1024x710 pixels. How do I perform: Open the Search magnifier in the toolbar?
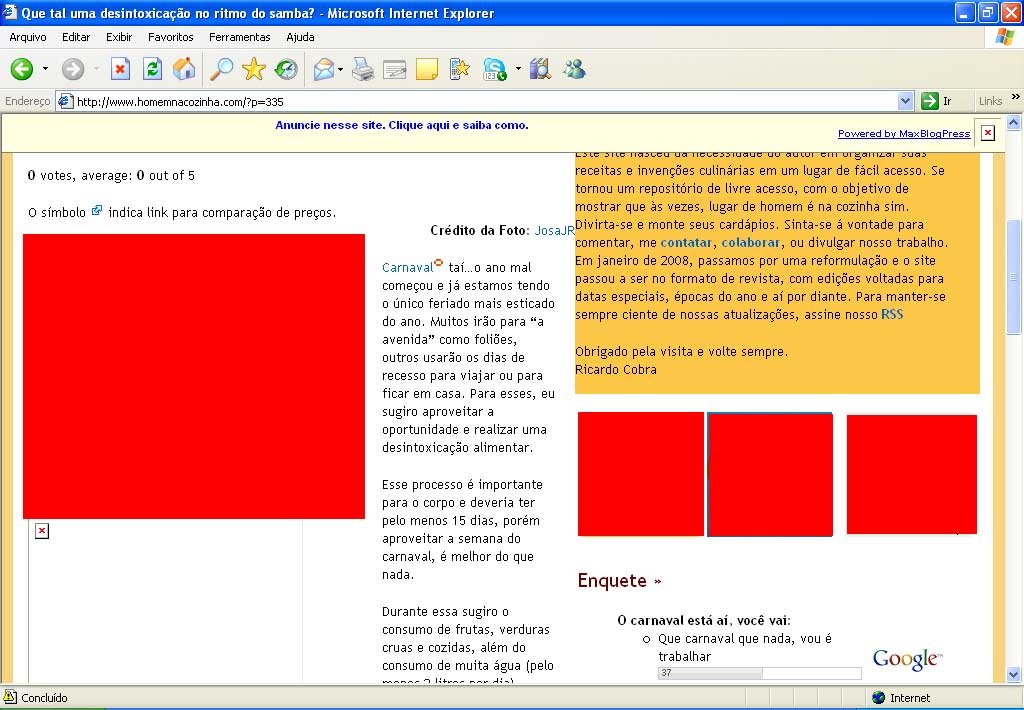pos(220,69)
